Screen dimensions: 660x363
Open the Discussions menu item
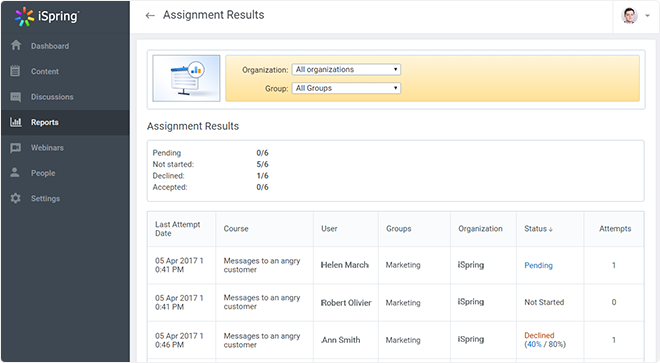point(52,97)
